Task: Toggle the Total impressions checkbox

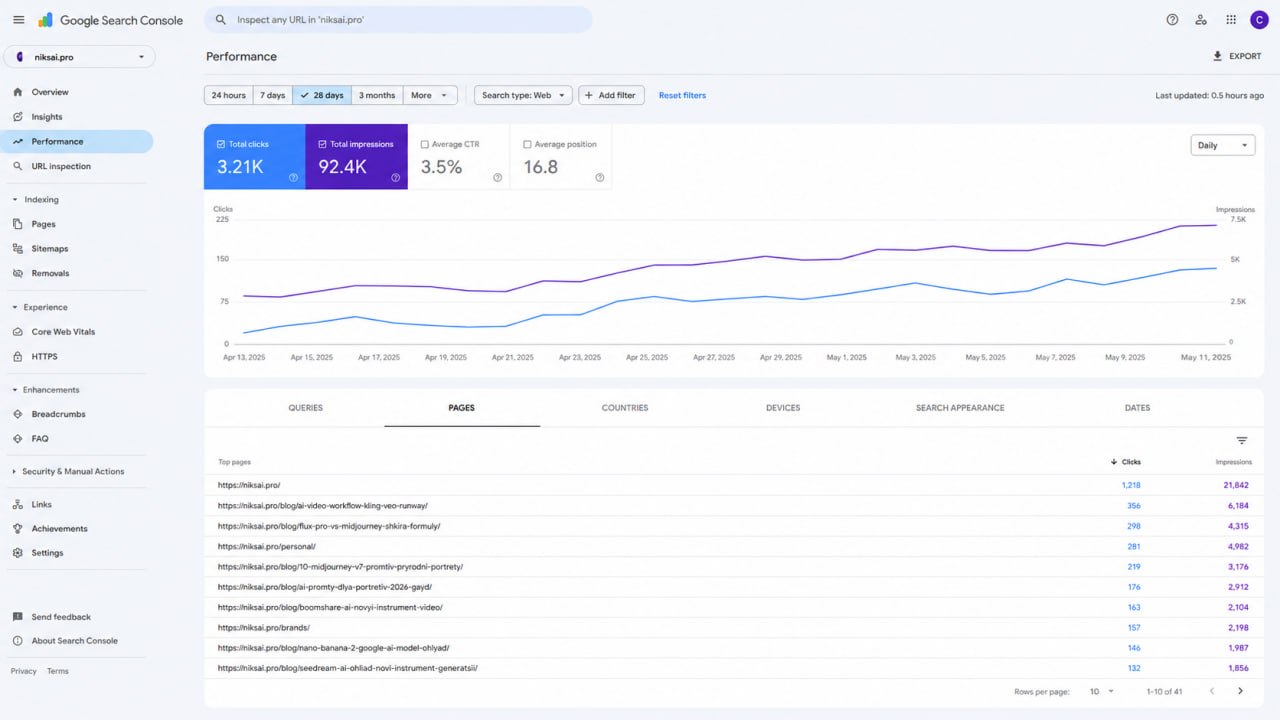Action: click(x=322, y=144)
